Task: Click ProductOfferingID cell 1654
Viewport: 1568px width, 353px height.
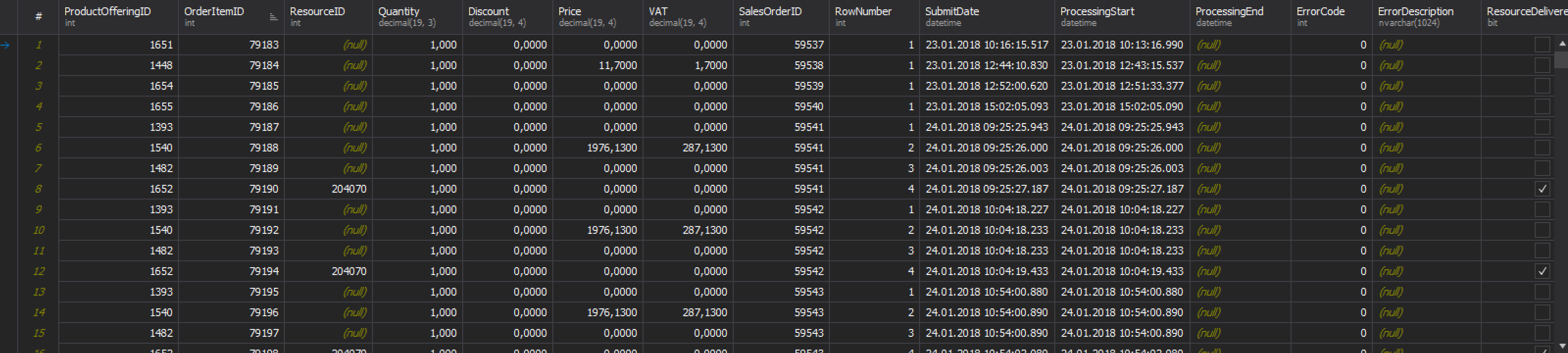Action: 119,86
